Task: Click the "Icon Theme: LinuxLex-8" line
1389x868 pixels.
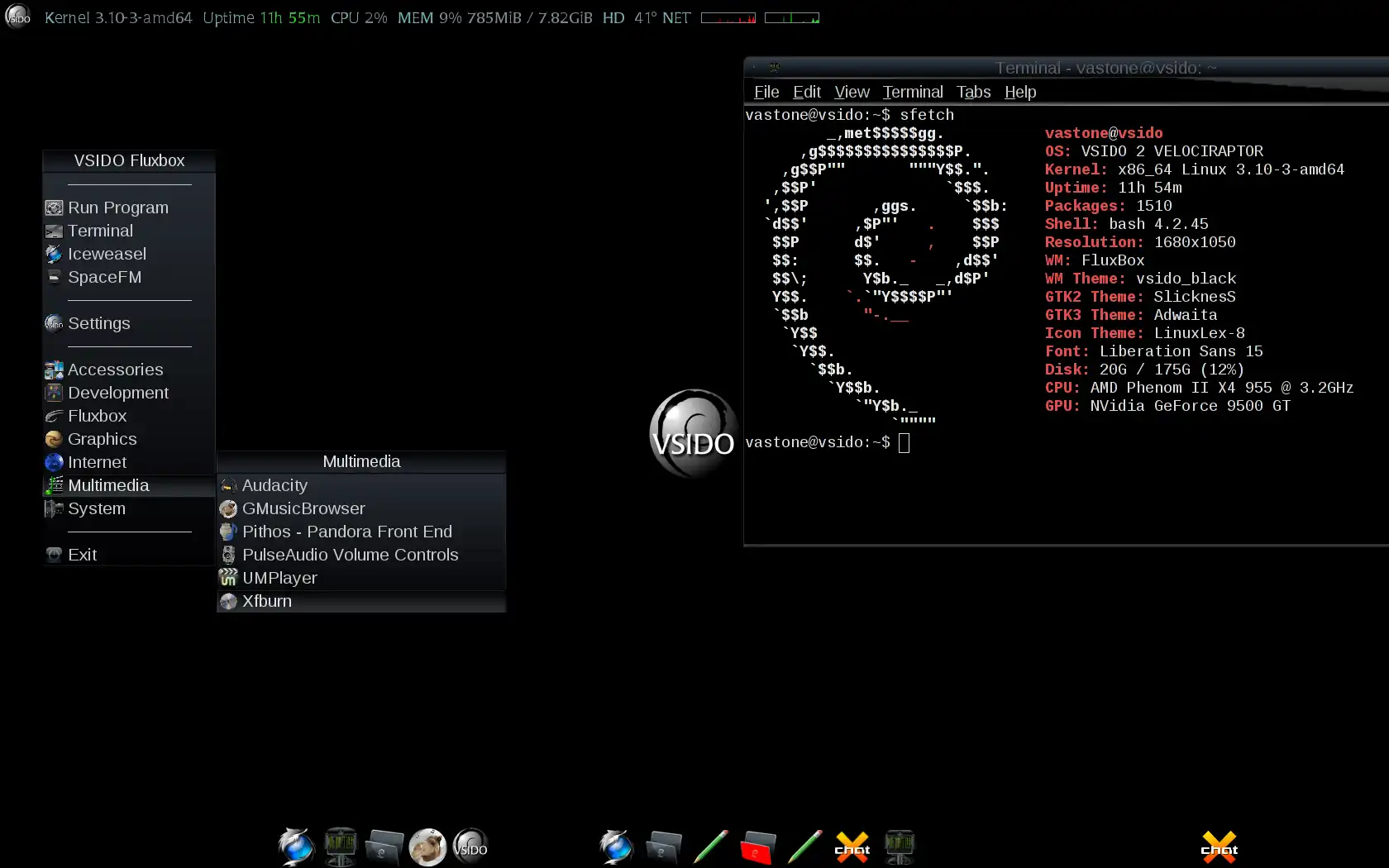Action: click(x=1145, y=333)
